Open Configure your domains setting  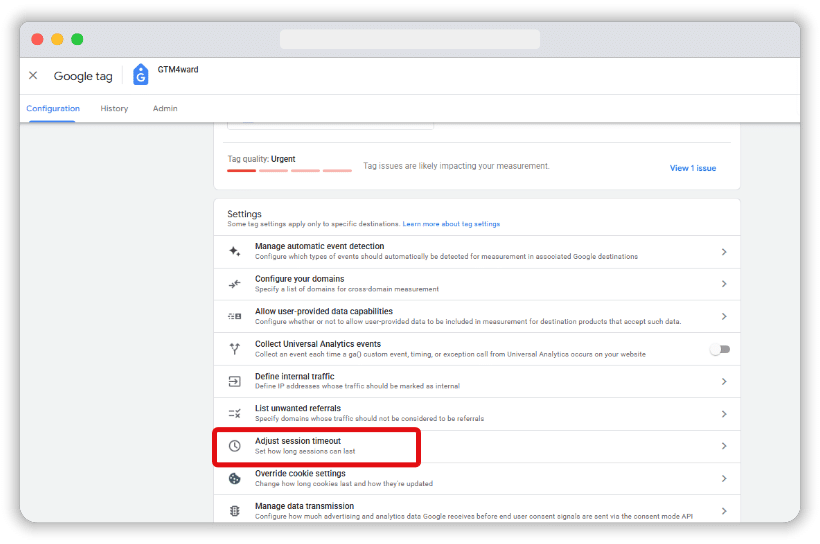click(x=477, y=284)
